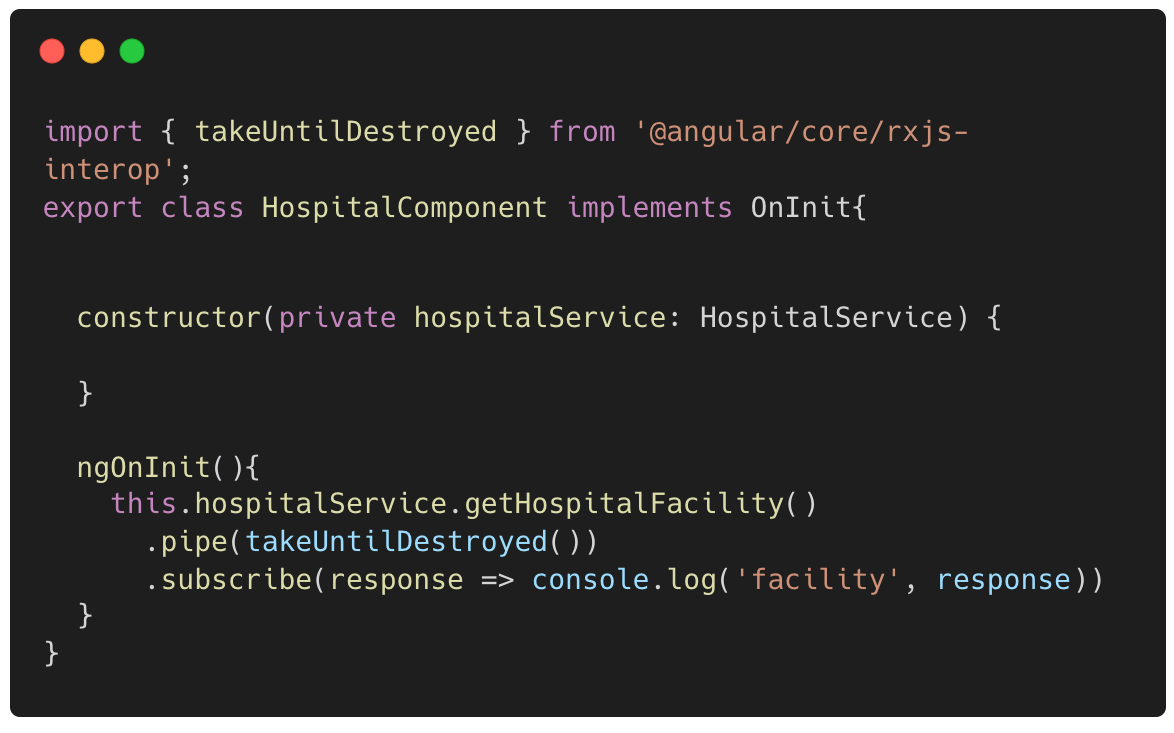Click the yellow minimize window dot

[92, 51]
